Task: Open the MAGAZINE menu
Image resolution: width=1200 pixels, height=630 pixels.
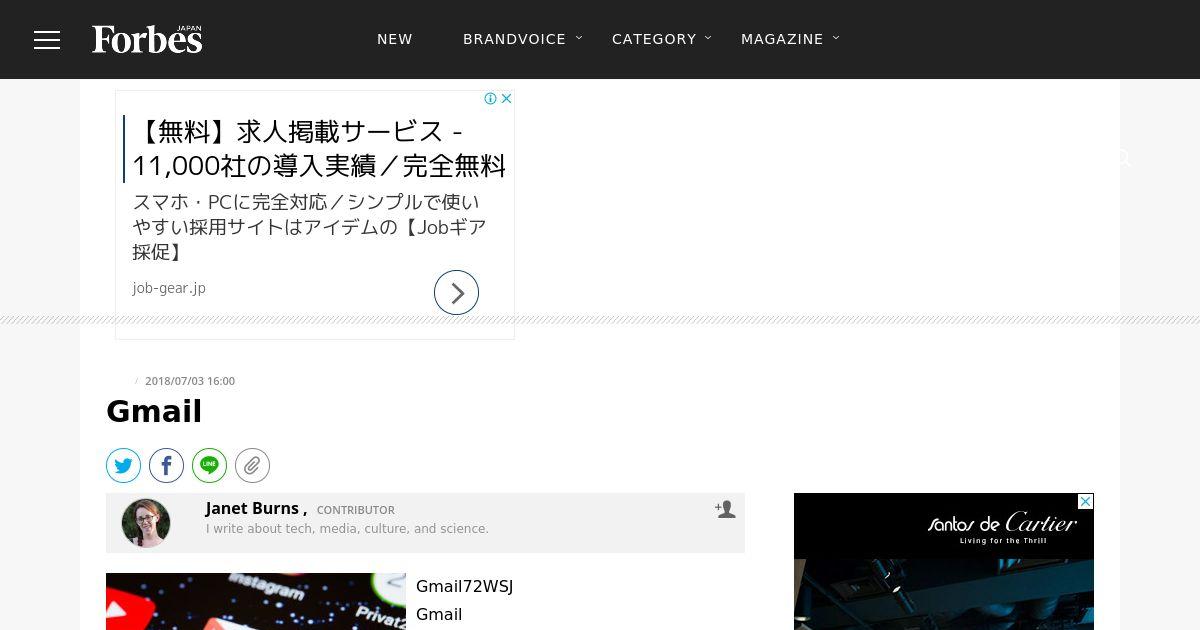Action: point(782,39)
